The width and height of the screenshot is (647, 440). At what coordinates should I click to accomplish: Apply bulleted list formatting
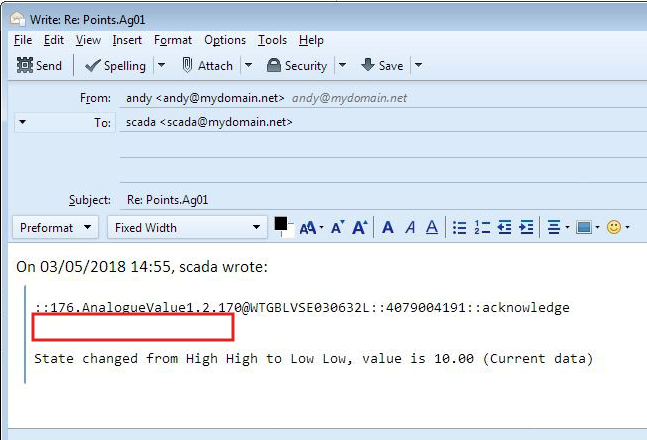pyautogui.click(x=459, y=228)
